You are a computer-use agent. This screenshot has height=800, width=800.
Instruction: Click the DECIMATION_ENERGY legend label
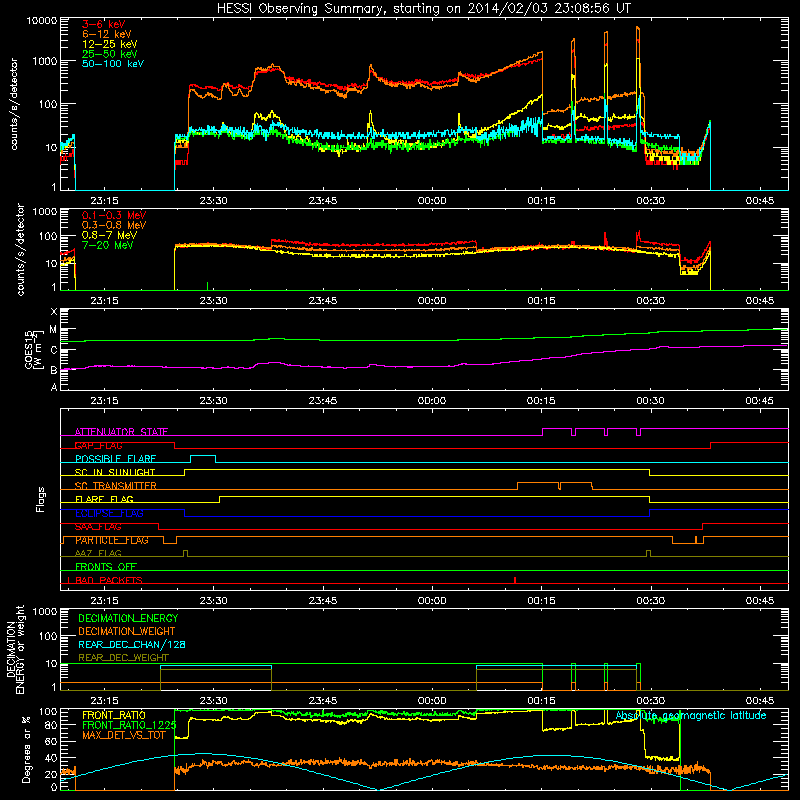tap(128, 618)
